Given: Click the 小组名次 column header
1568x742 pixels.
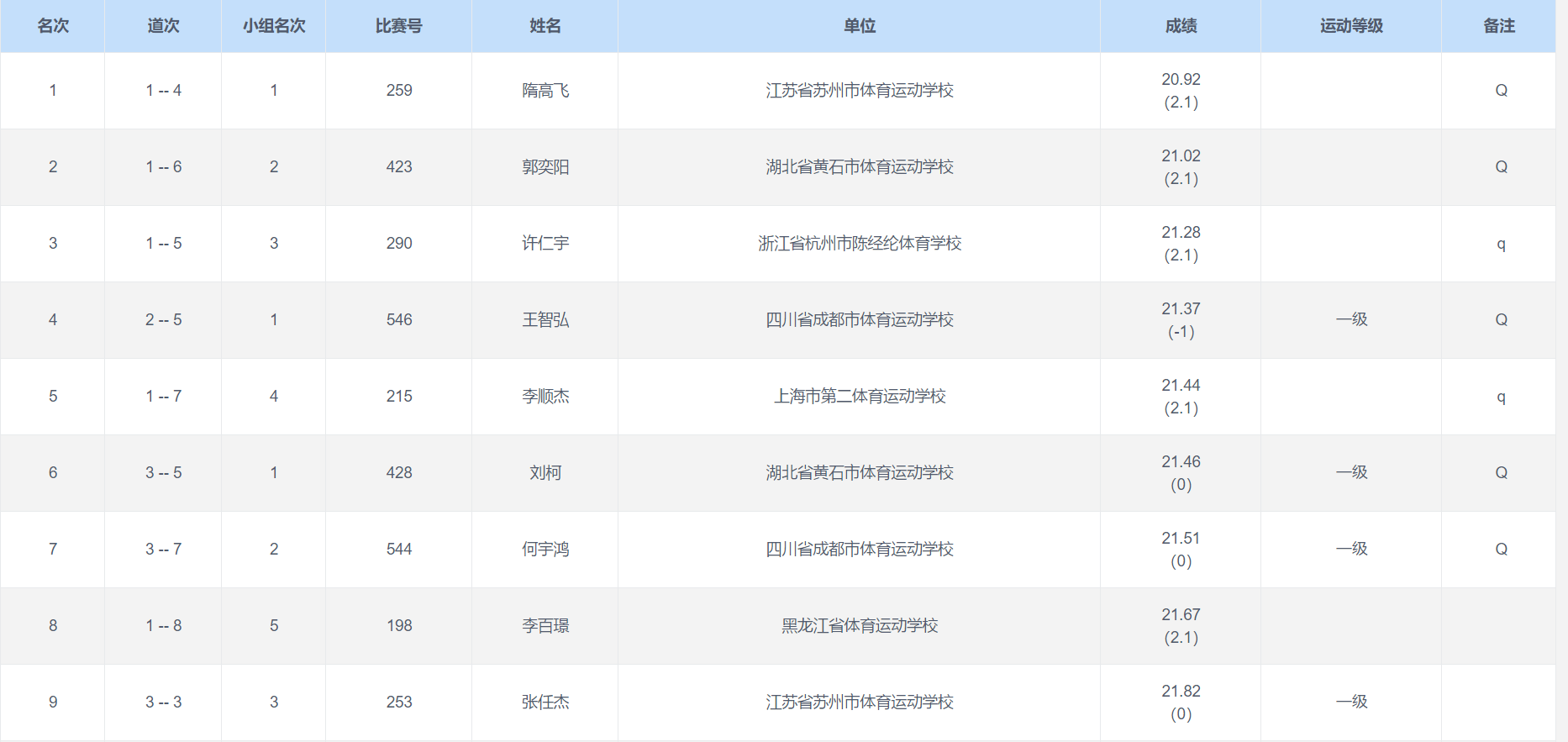Looking at the screenshot, I should (x=274, y=26).
